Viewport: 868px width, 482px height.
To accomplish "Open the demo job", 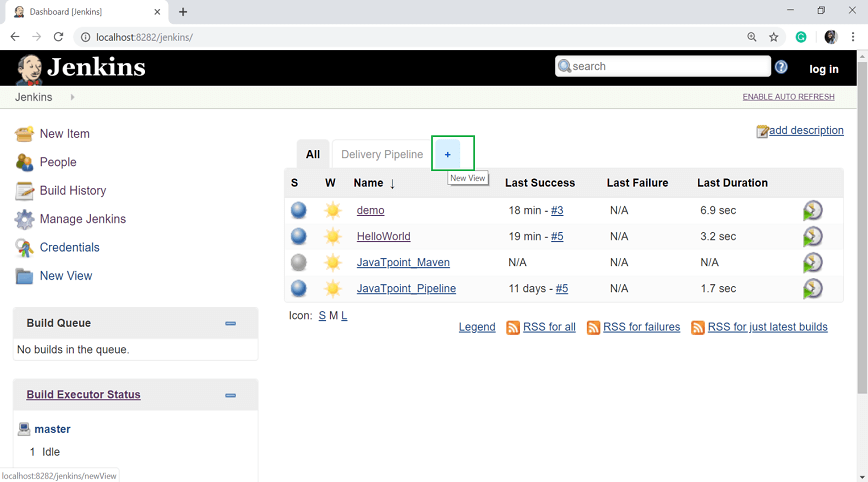I will pyautogui.click(x=370, y=210).
